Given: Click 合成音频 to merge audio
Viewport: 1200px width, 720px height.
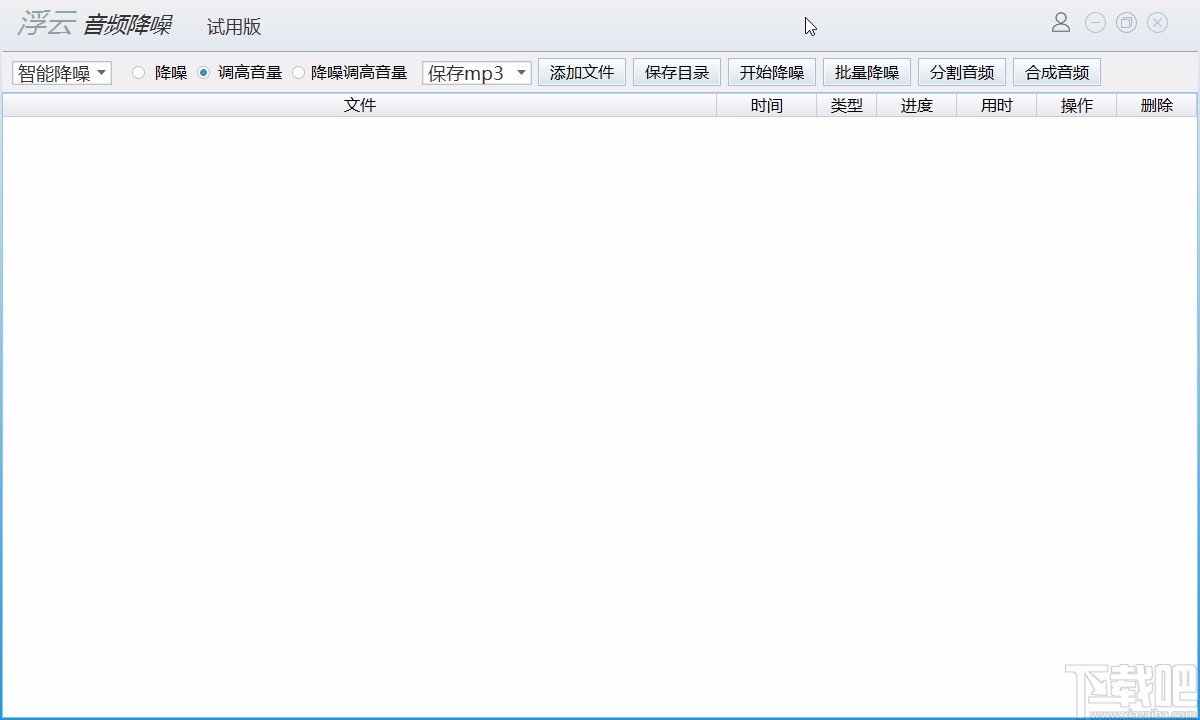Looking at the screenshot, I should point(1056,72).
